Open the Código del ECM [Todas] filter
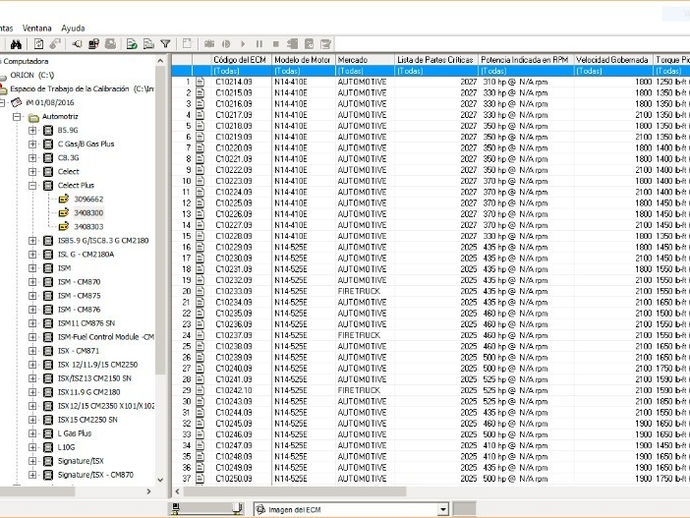This screenshot has height=518, width=690. (241, 71)
